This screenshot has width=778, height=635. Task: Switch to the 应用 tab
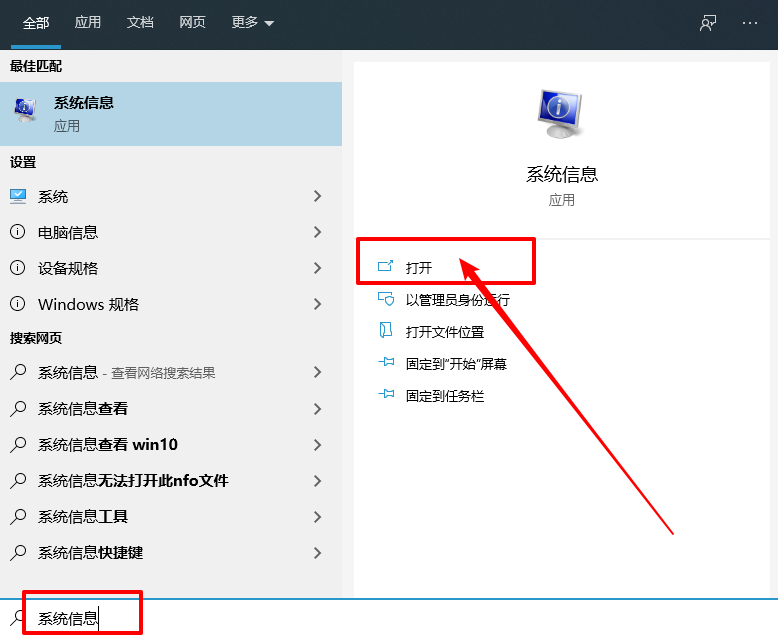tap(88, 23)
